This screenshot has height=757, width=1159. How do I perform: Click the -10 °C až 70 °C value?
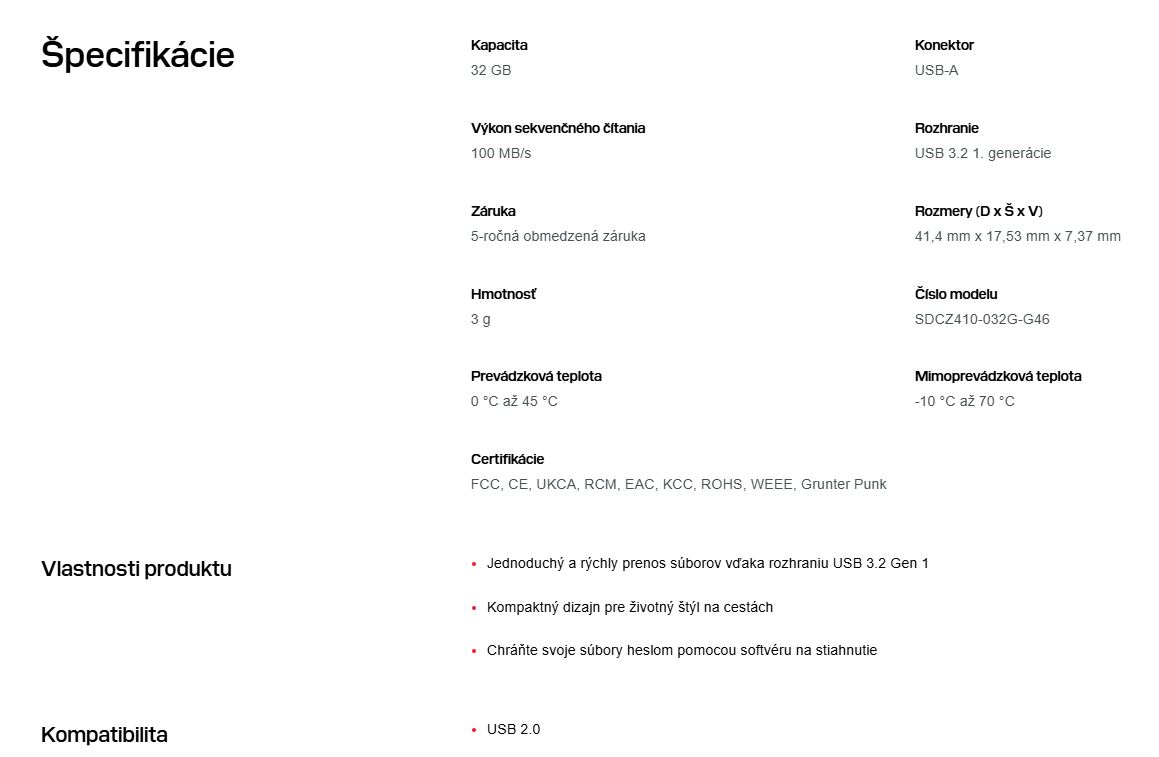click(964, 401)
